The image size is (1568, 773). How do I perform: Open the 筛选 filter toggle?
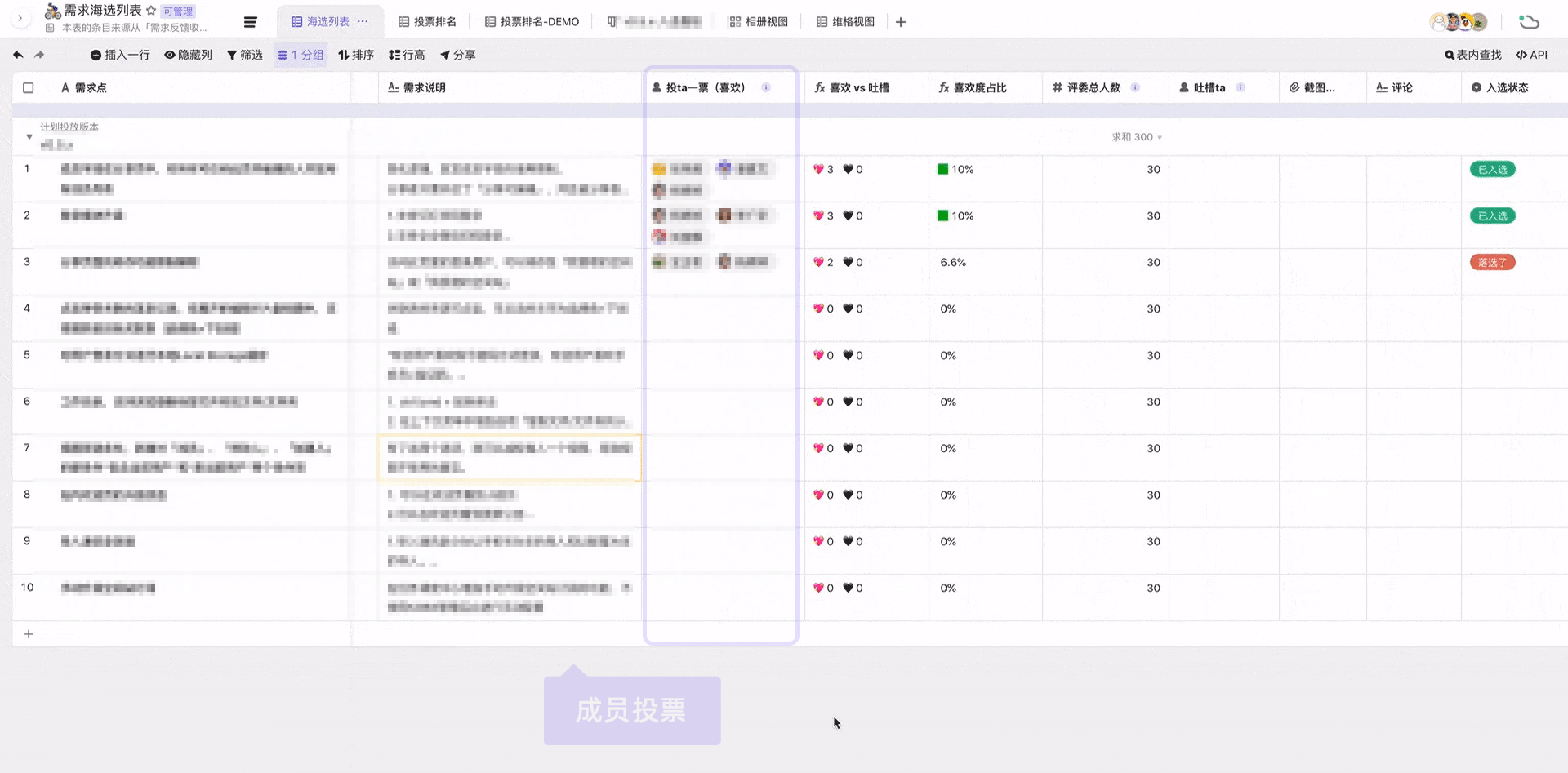pyautogui.click(x=245, y=55)
